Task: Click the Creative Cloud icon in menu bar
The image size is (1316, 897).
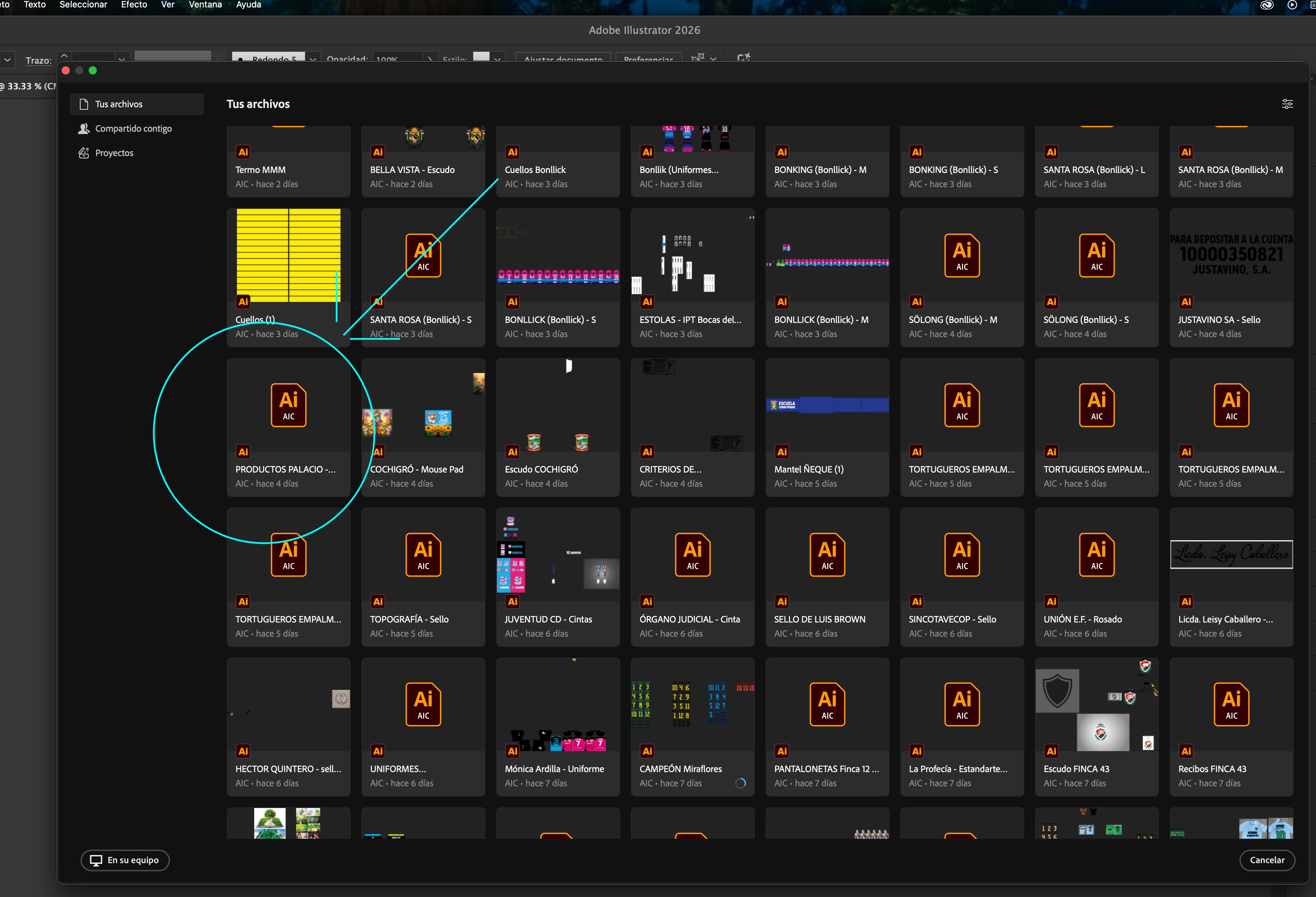Action: coord(1267,5)
